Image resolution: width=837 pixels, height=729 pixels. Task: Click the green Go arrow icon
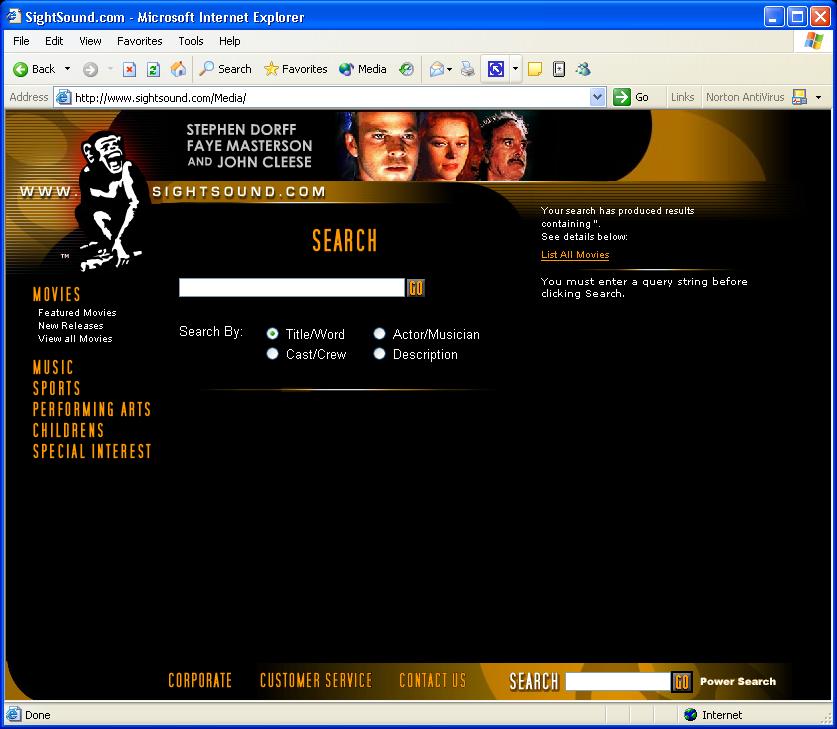[x=621, y=97]
